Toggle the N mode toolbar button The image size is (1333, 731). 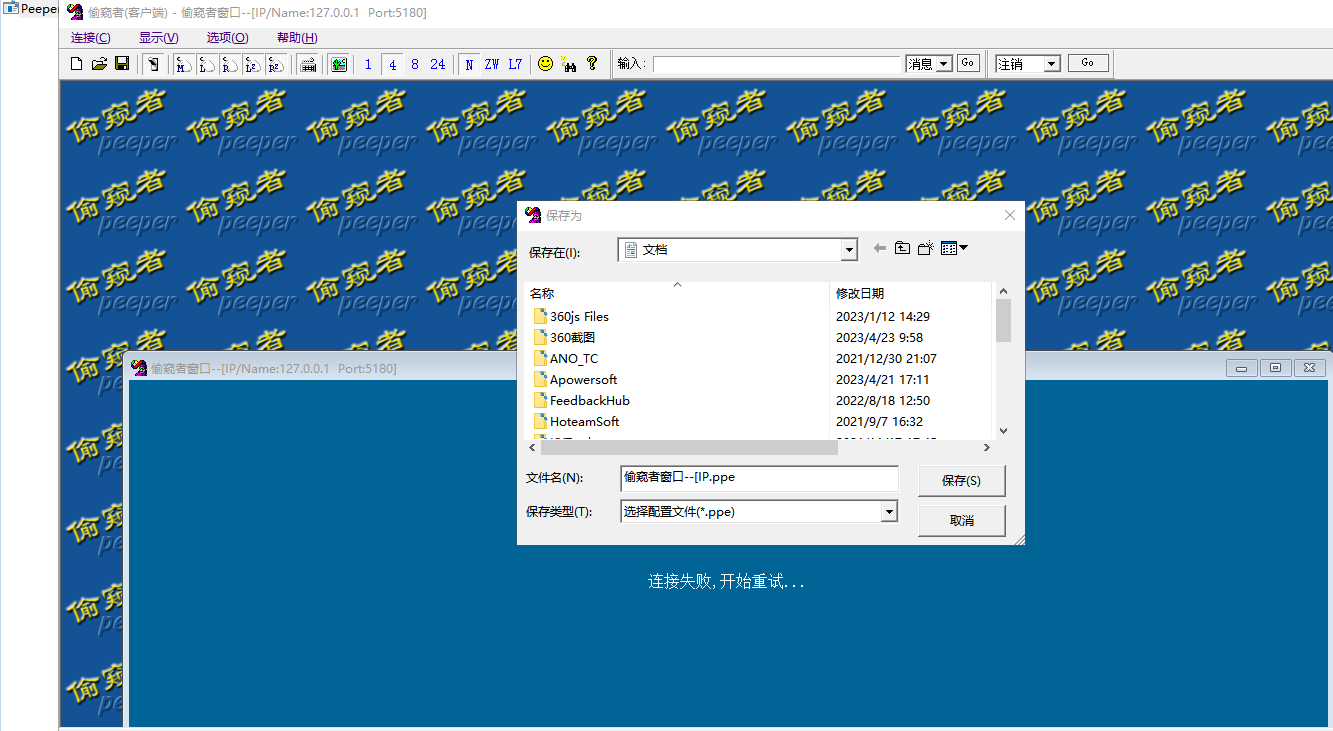click(x=469, y=64)
